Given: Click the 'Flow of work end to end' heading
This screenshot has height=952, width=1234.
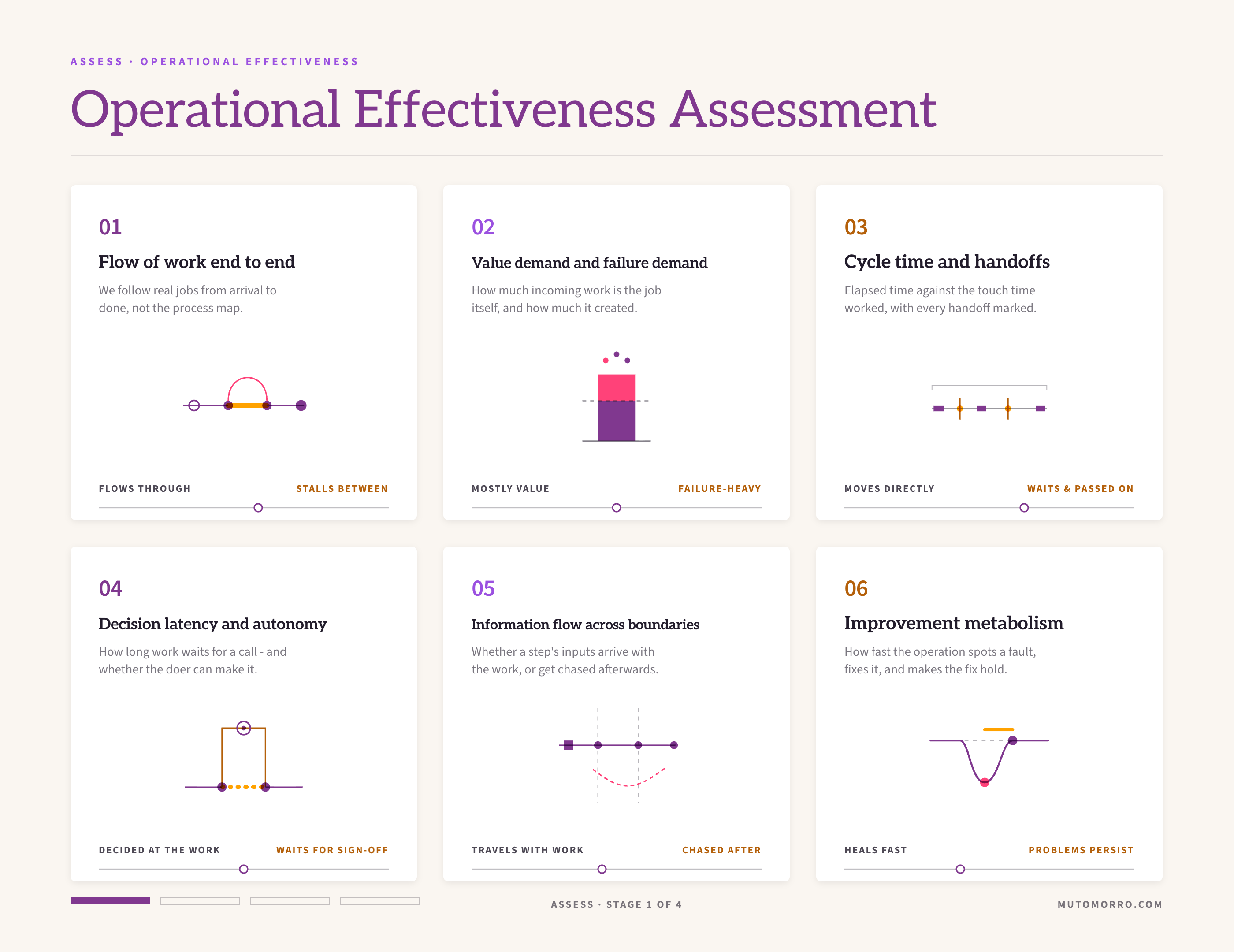Looking at the screenshot, I should point(197,262).
